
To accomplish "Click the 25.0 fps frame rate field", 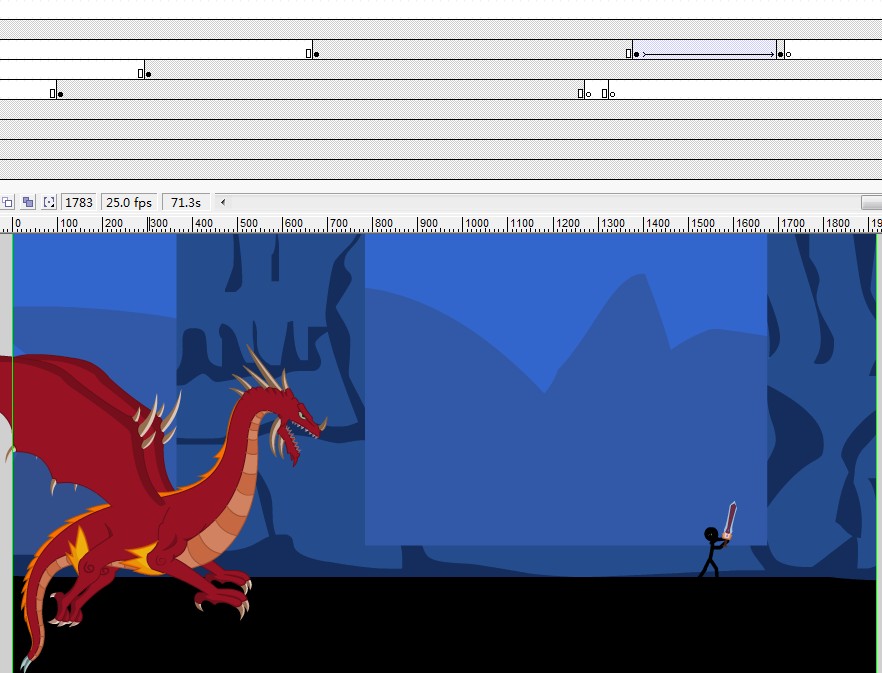I will tap(129, 202).
